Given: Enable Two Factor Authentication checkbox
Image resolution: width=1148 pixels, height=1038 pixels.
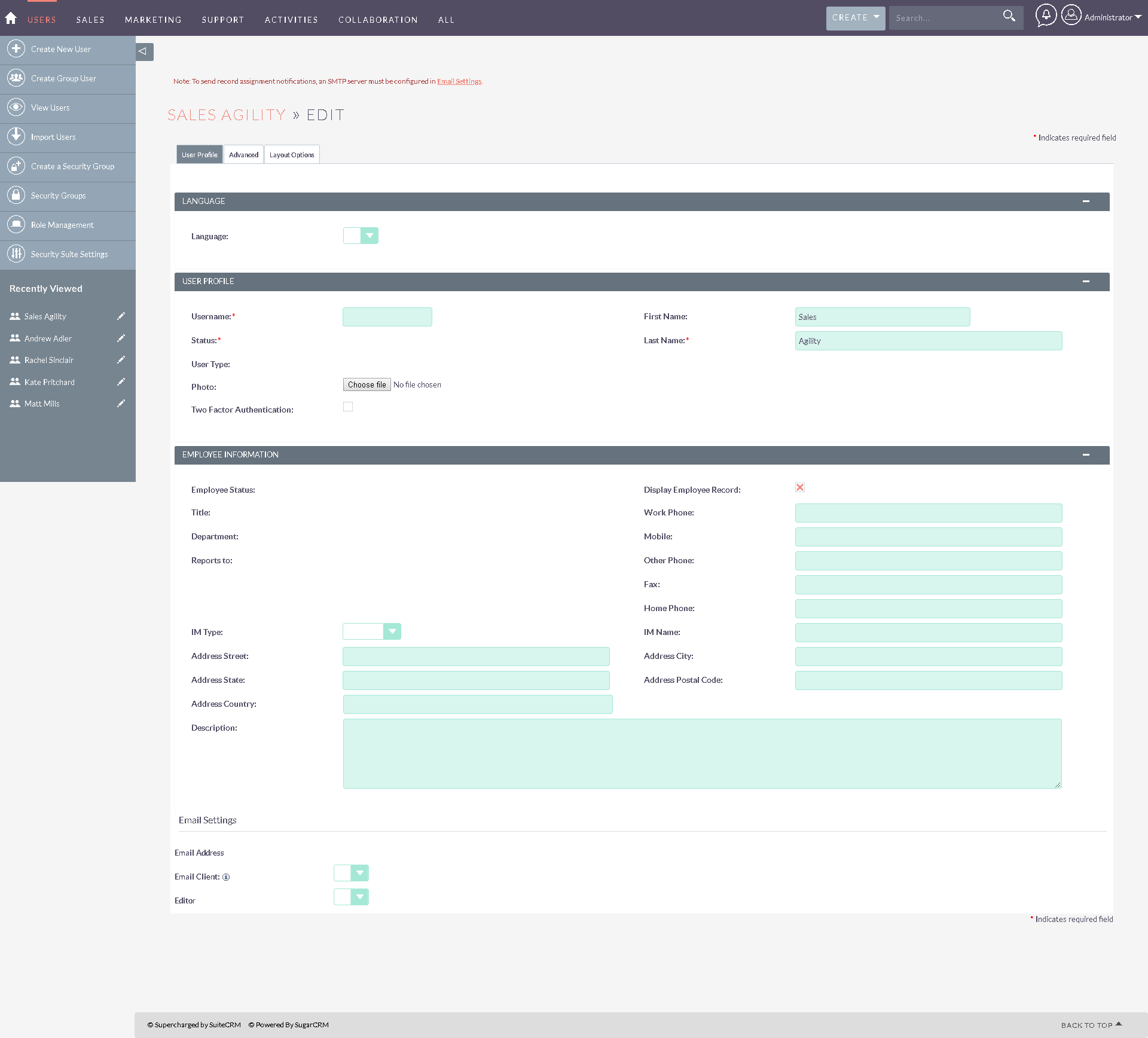Looking at the screenshot, I should (348, 407).
